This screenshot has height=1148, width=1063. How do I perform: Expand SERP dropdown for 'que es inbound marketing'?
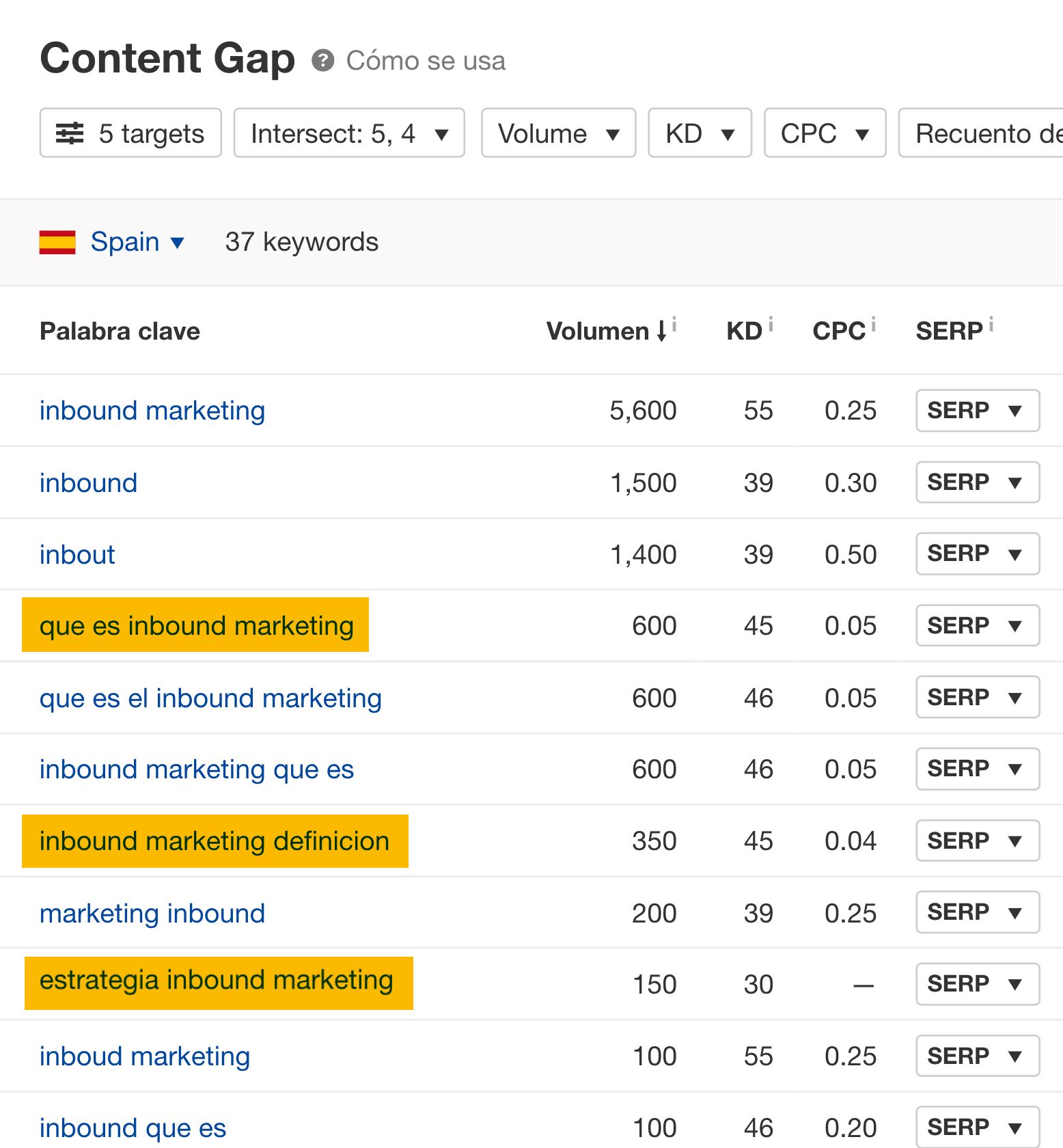pyautogui.click(x=978, y=625)
